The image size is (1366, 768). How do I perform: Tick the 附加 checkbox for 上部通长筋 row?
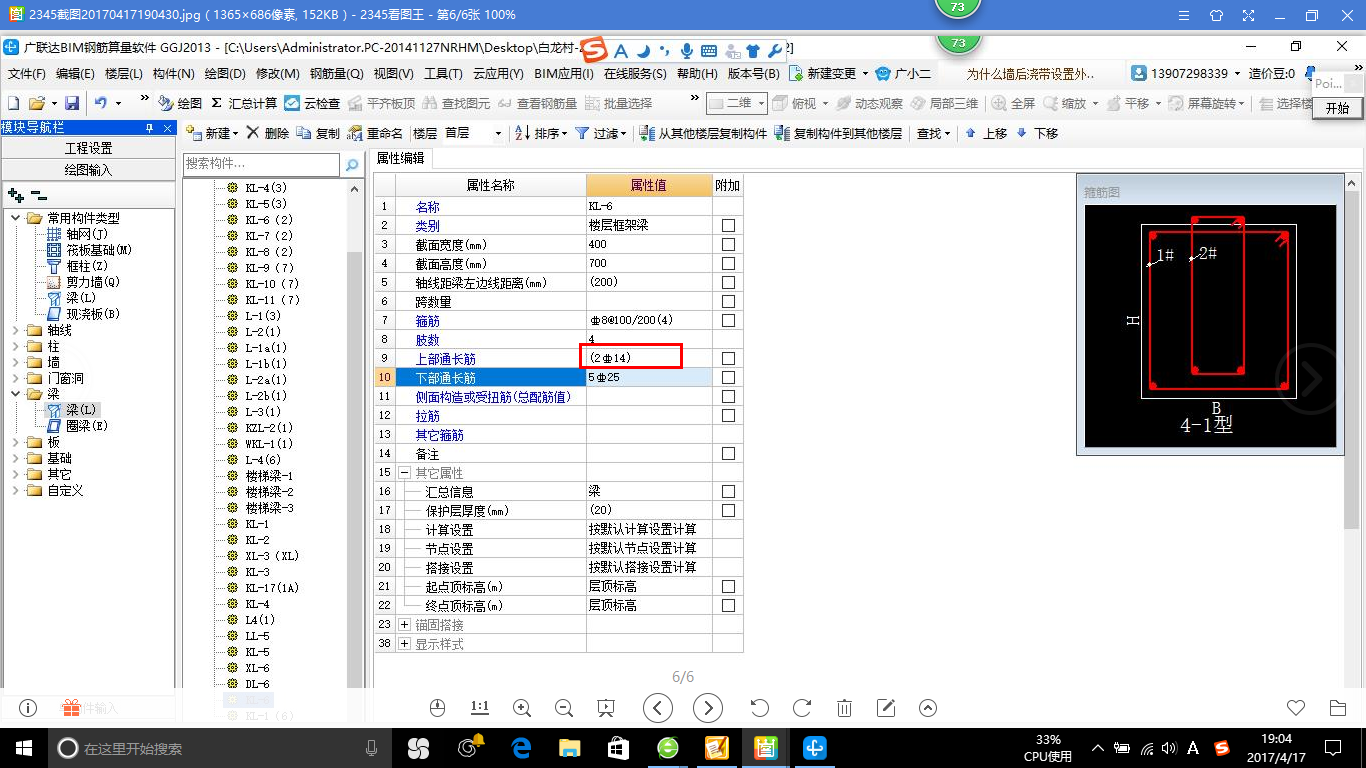tap(728, 358)
